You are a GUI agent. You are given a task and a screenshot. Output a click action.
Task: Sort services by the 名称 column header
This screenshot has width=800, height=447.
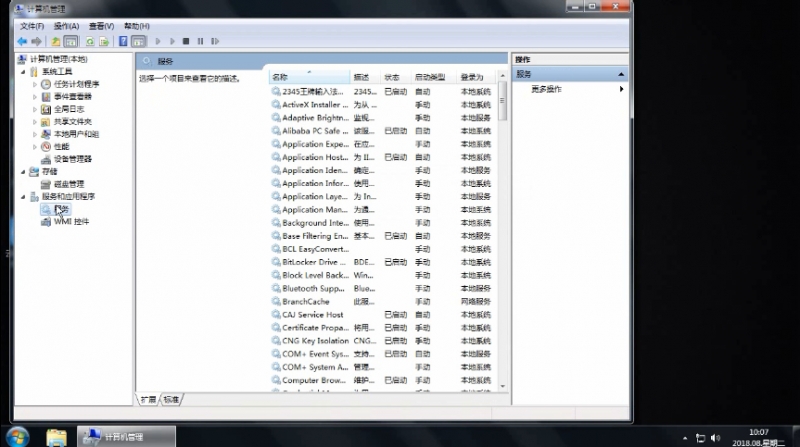tap(309, 77)
